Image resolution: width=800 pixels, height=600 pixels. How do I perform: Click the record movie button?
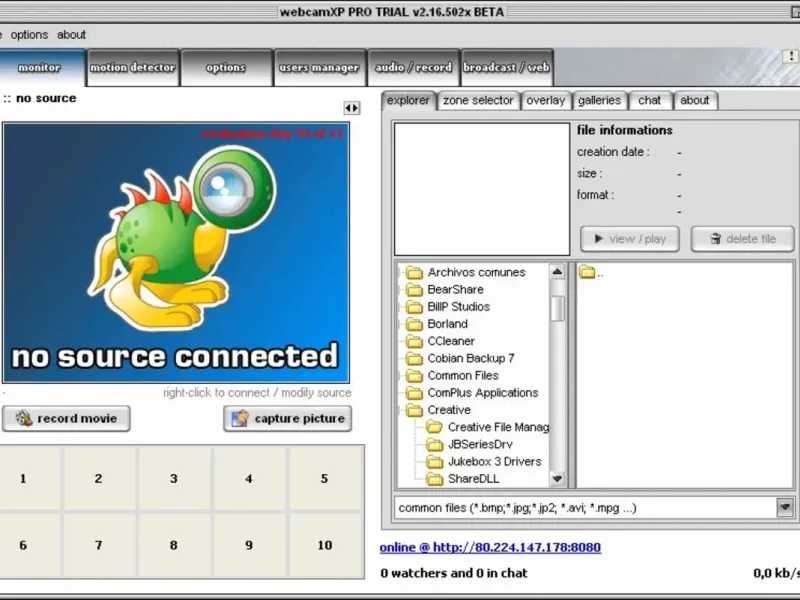tap(66, 418)
